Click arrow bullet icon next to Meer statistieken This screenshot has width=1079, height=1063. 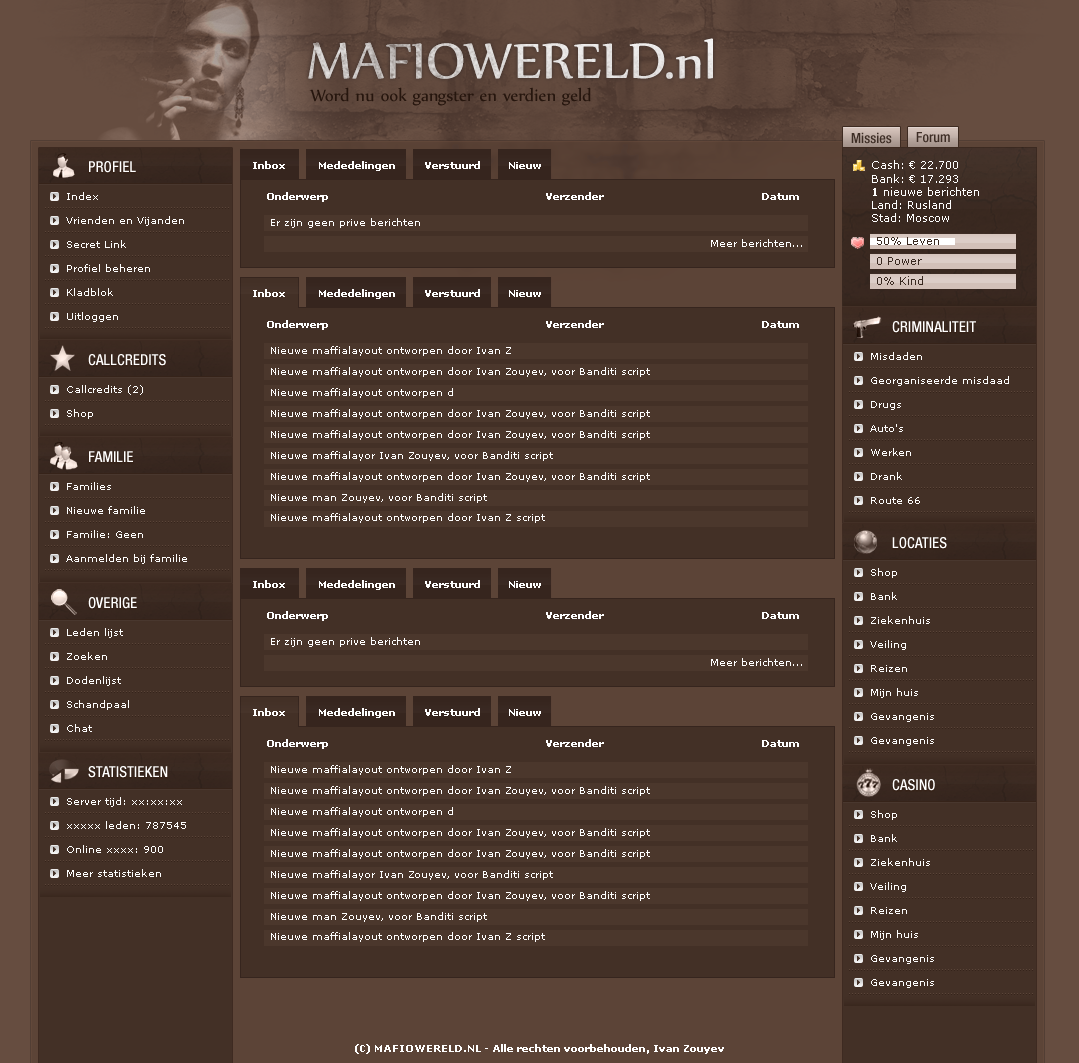[54, 874]
